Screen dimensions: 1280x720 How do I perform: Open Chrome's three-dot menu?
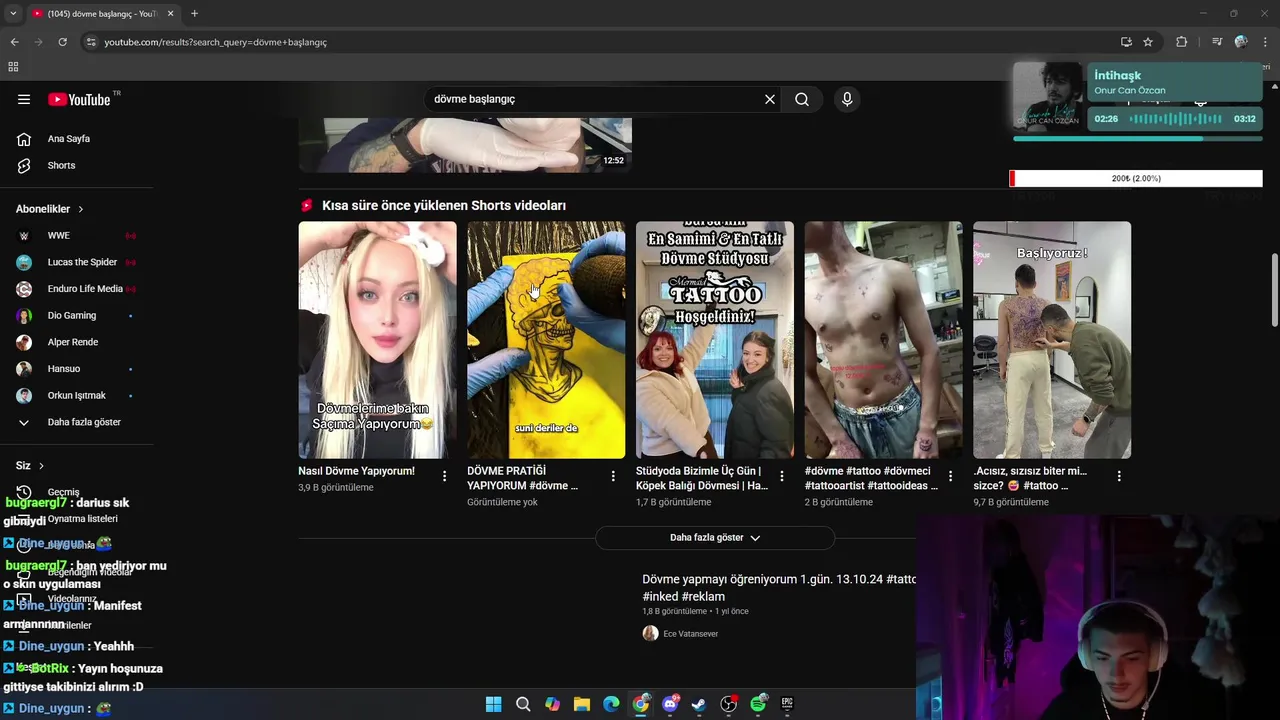(x=1266, y=42)
